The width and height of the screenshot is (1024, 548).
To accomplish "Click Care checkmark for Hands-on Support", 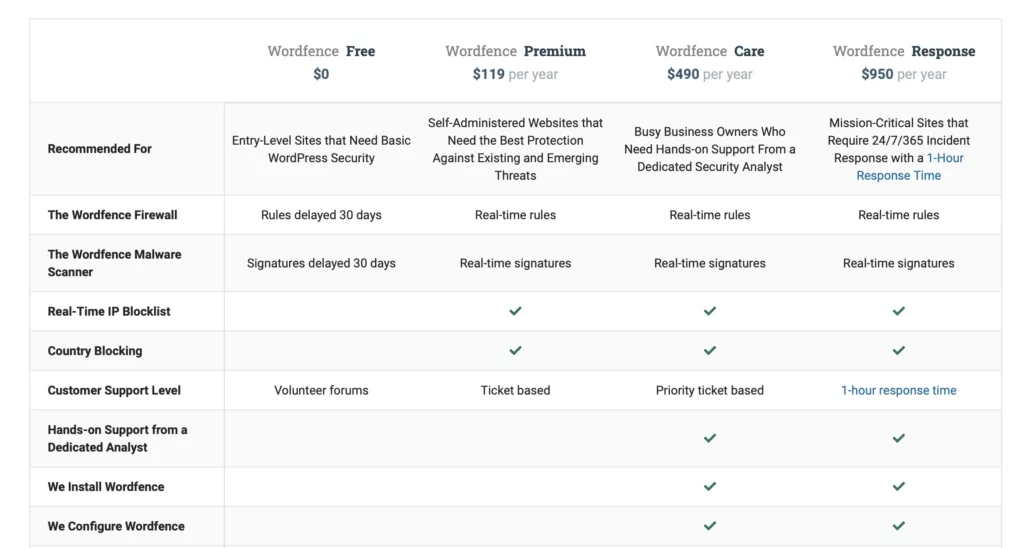I will tap(710, 438).
